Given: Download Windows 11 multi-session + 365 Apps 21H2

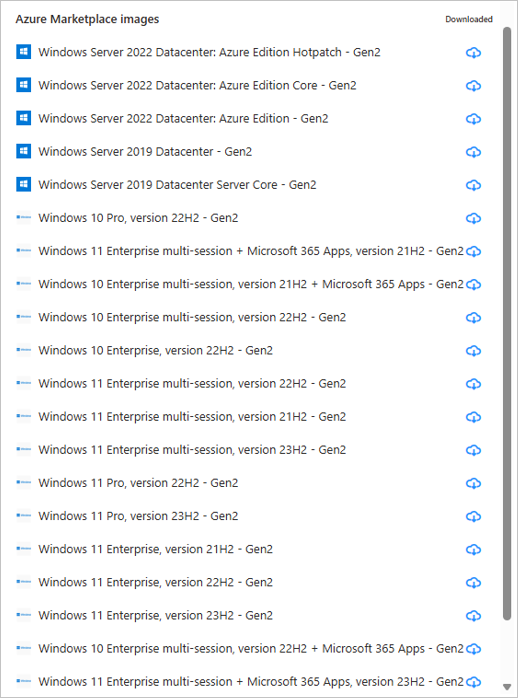Looking at the screenshot, I should coord(473,251).
